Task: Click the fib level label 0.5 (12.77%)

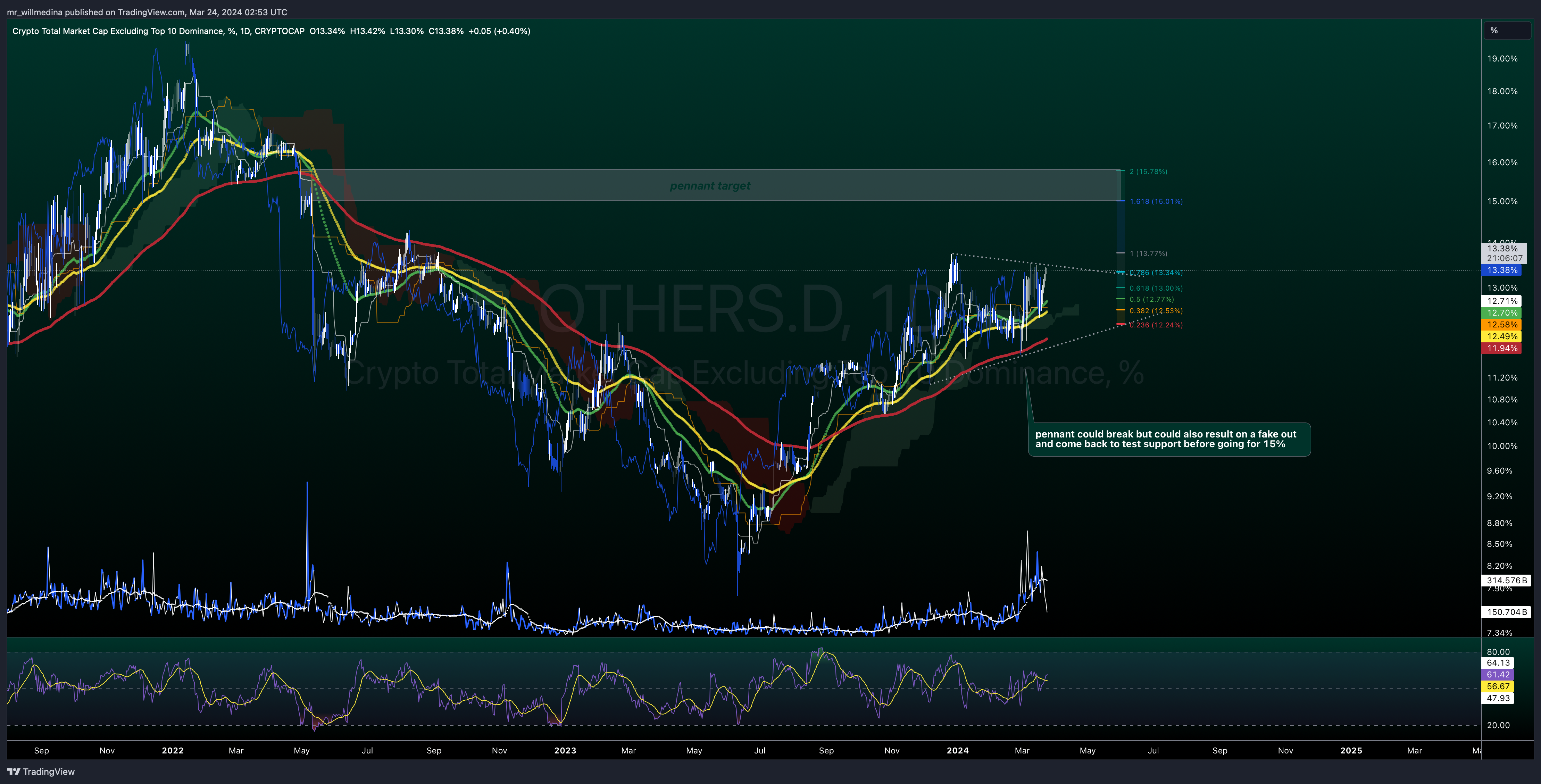Action: [1151, 300]
